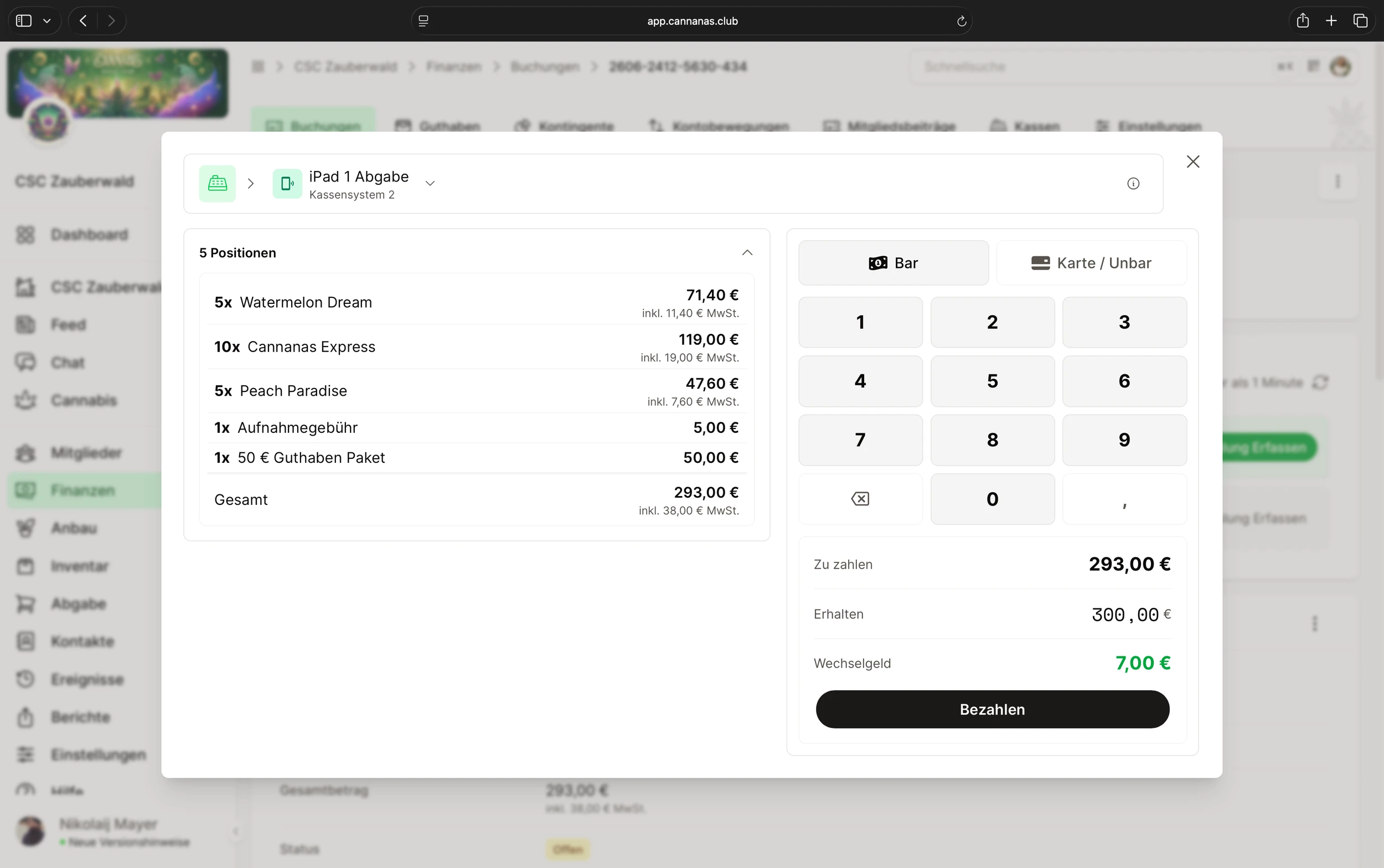Click the Ereignisse sidebar icon
Viewport: 1384px width, 868px height.
(x=25, y=679)
